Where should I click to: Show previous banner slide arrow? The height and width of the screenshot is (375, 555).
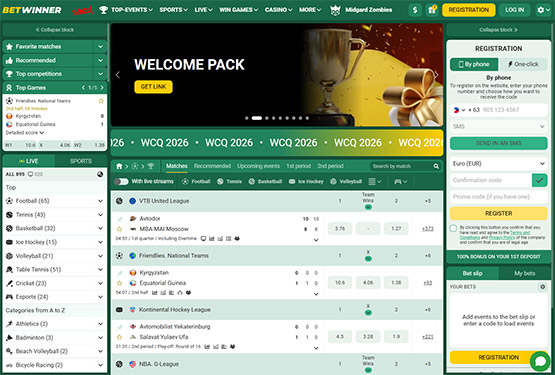118,75
